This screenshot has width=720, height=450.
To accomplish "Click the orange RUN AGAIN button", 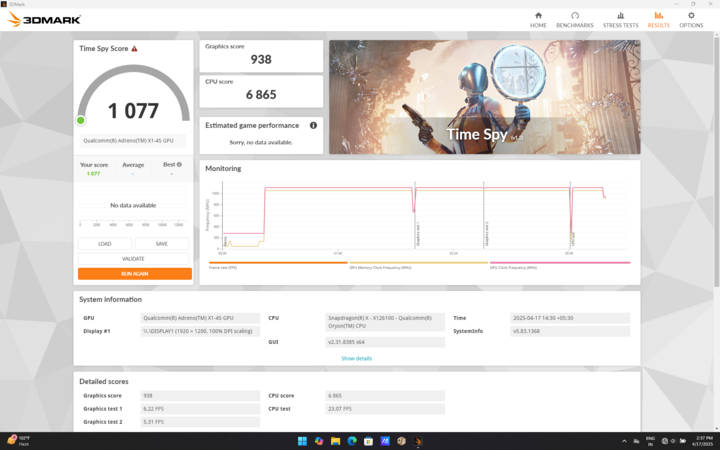I will click(x=135, y=274).
